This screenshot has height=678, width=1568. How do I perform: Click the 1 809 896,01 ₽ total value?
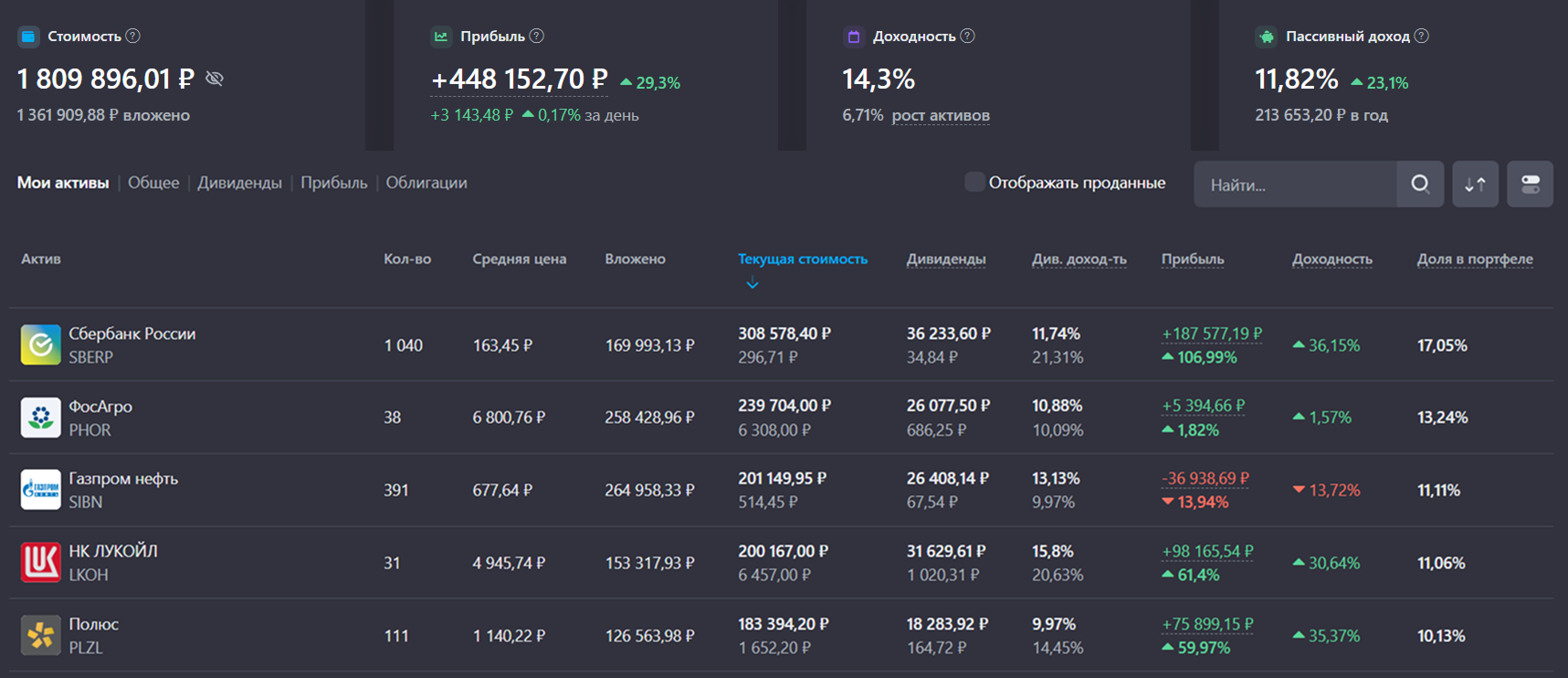[106, 79]
